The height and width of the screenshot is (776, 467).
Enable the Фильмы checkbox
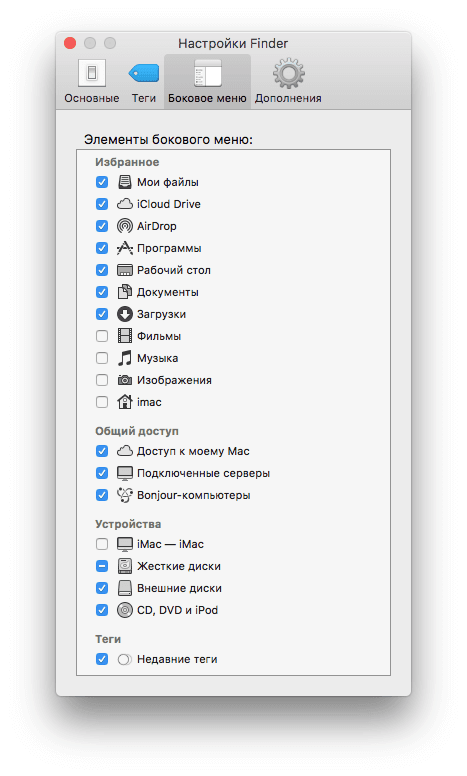[102, 337]
